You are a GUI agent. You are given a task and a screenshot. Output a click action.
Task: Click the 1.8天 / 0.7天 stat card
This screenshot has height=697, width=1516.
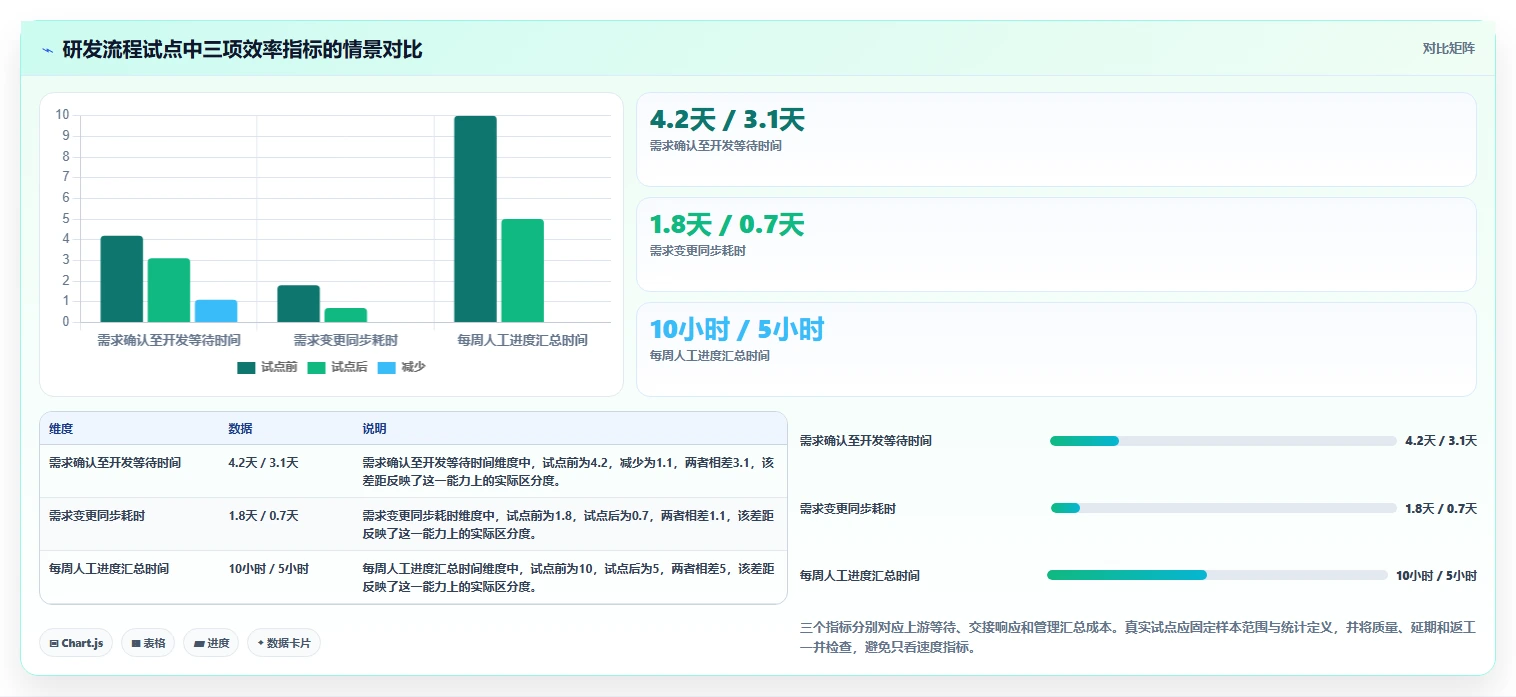point(1056,244)
